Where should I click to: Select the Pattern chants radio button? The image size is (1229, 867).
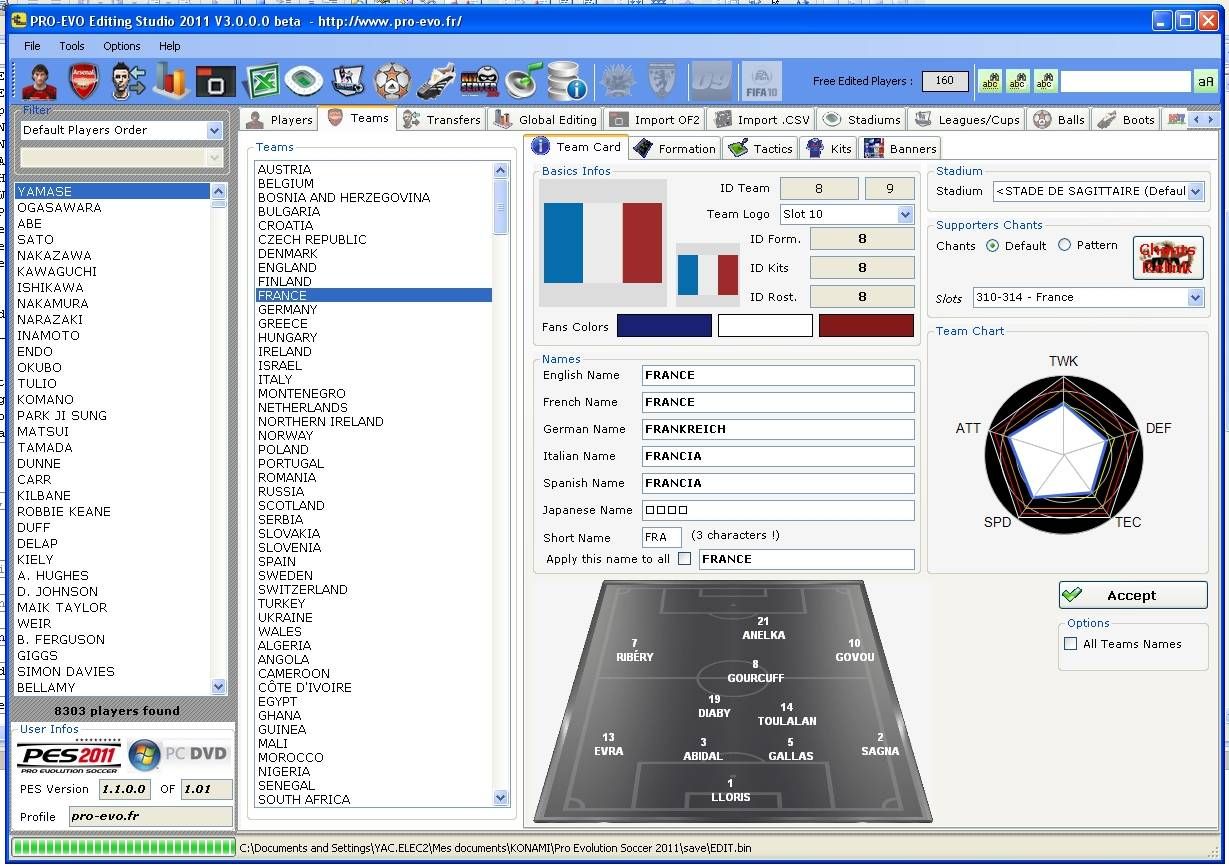pyautogui.click(x=1065, y=245)
